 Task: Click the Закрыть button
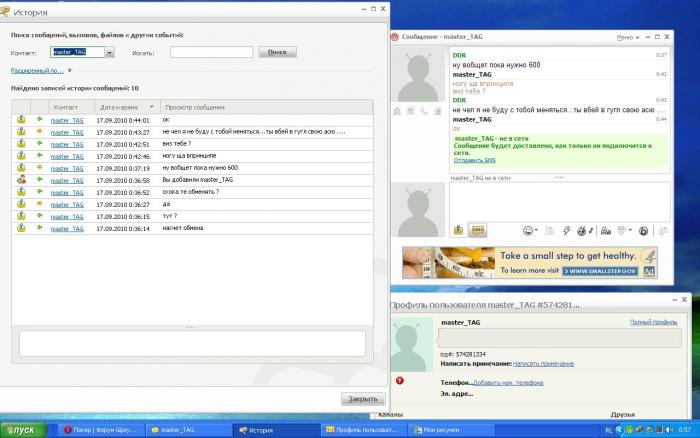[362, 399]
